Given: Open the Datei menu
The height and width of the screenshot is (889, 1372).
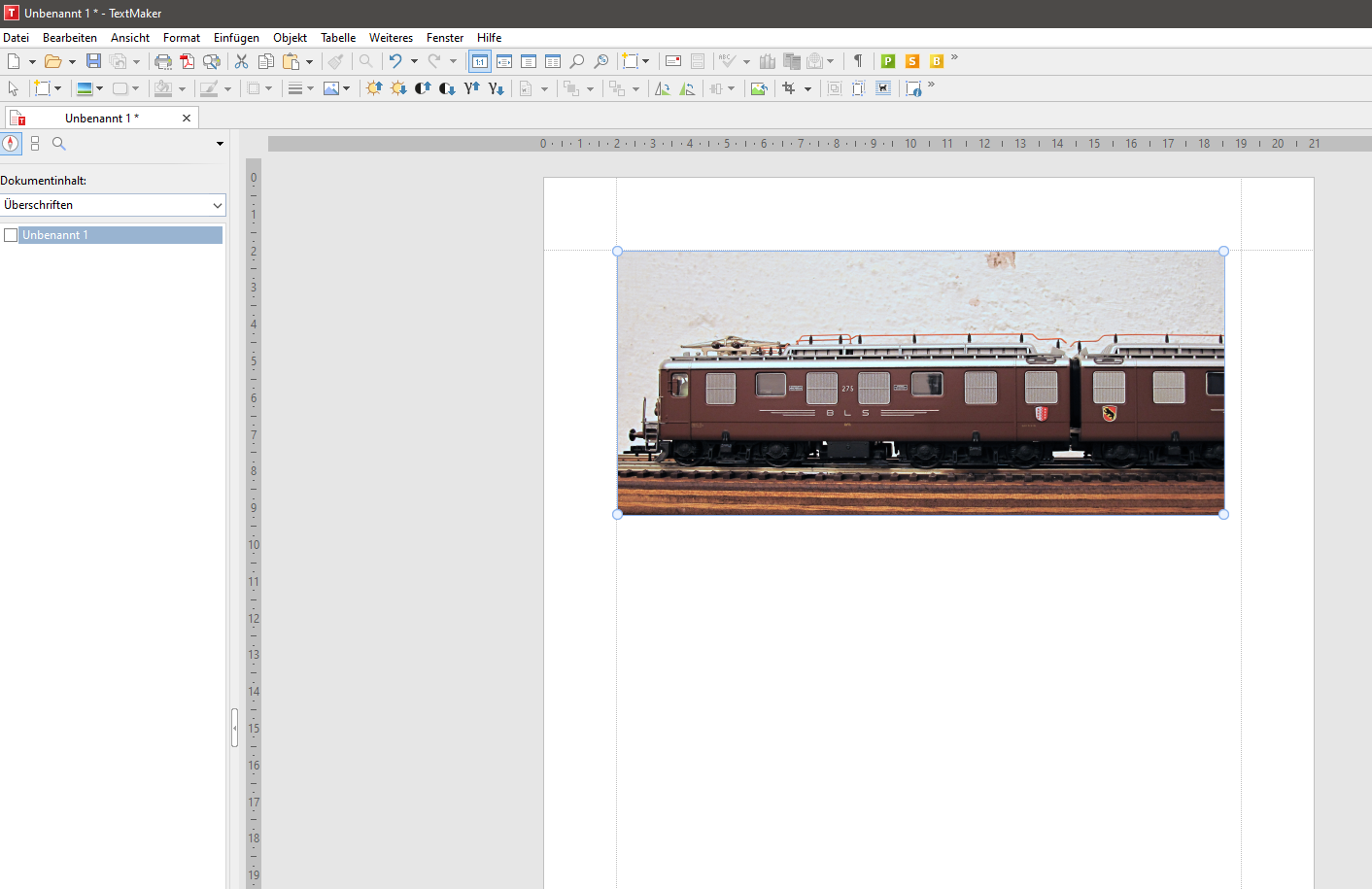Looking at the screenshot, I should 17,38.
